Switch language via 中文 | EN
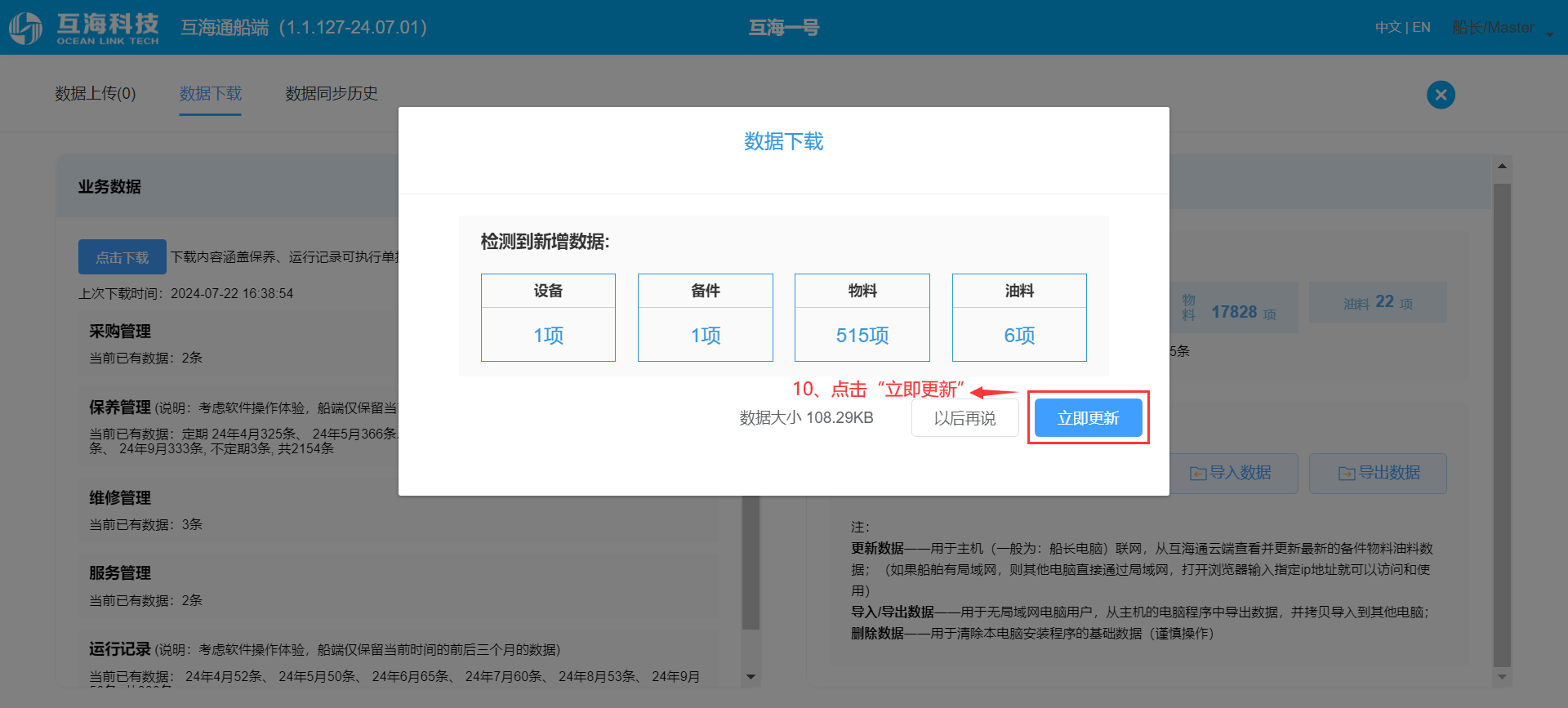The image size is (1568, 708). (x=1402, y=27)
